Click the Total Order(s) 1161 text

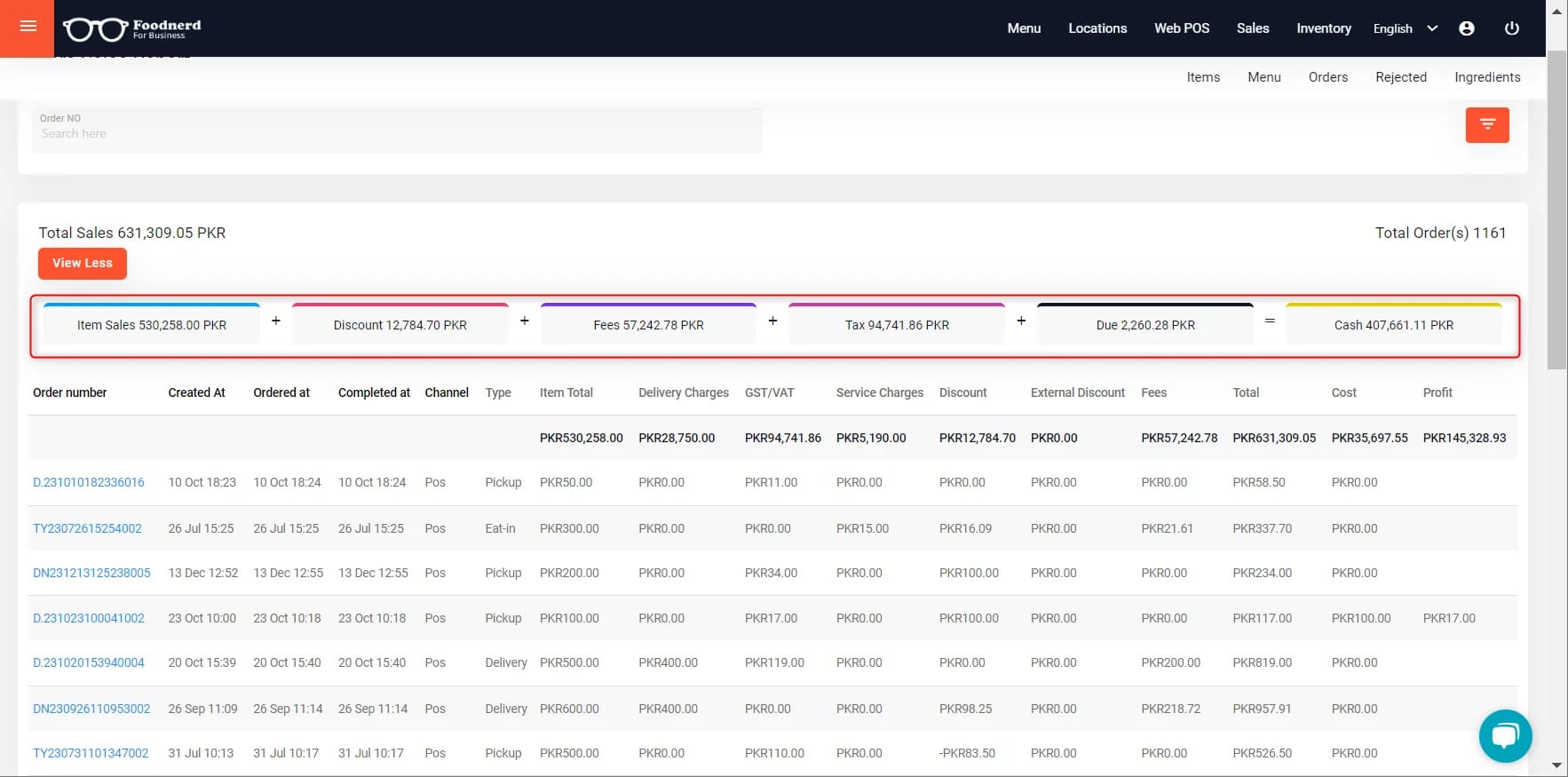pos(1440,233)
